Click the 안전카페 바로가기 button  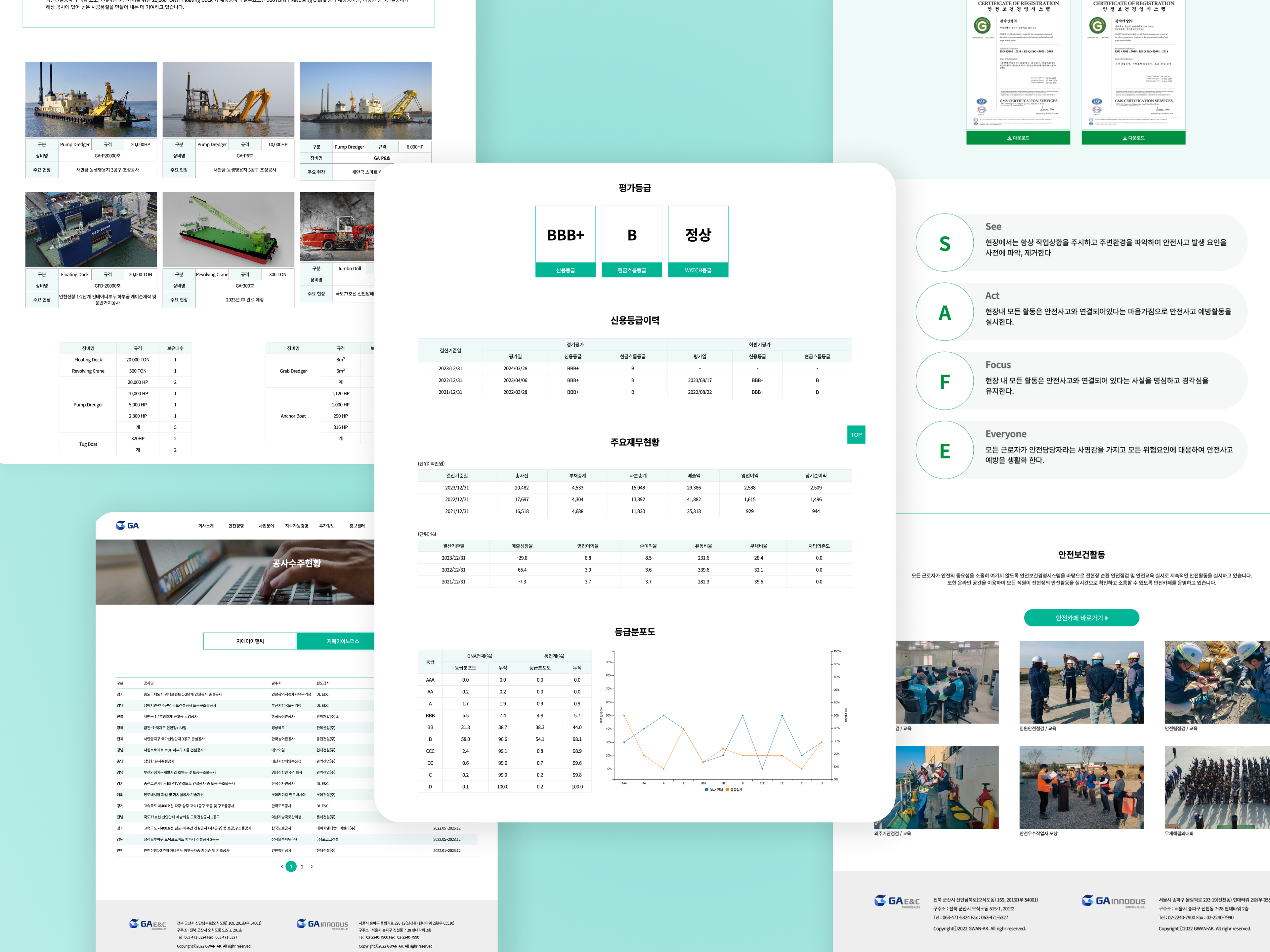coord(1081,618)
